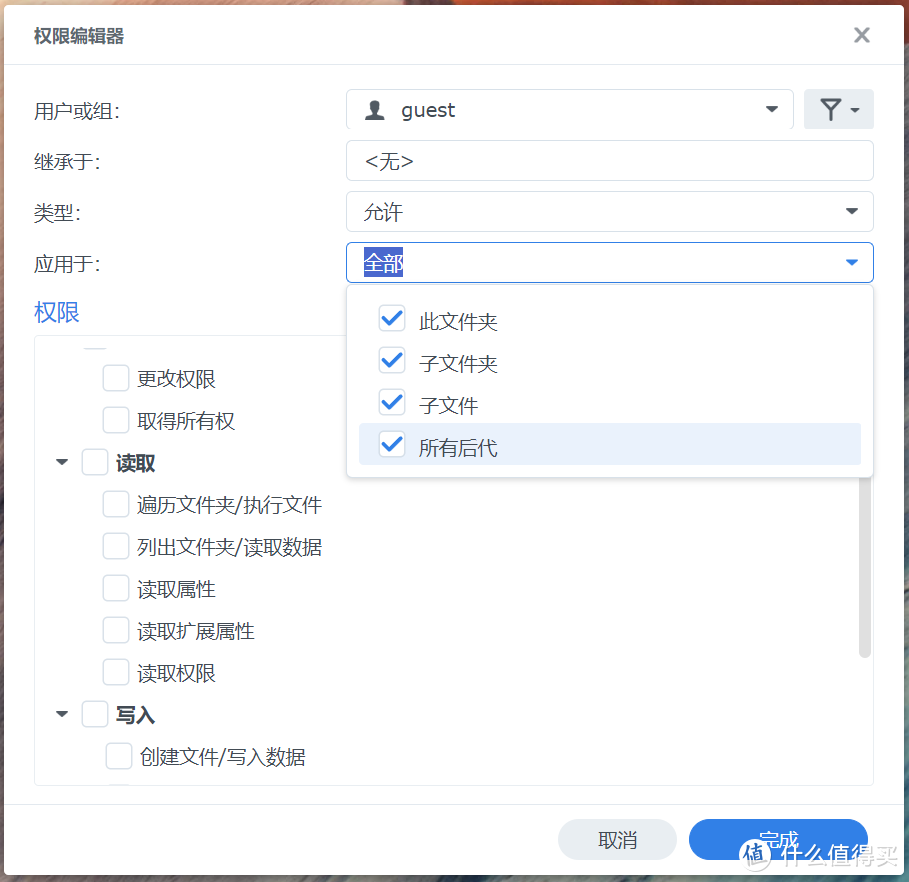Screen dimensions: 909x882
Task: Open the 类型 dropdown showing 允许
Action: (x=851, y=211)
